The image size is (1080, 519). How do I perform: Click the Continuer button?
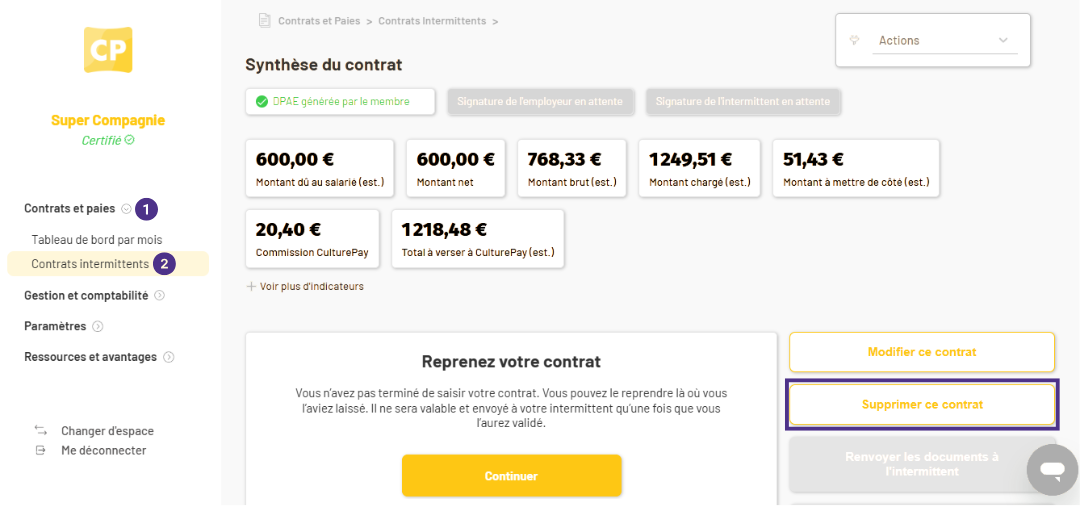(x=511, y=476)
